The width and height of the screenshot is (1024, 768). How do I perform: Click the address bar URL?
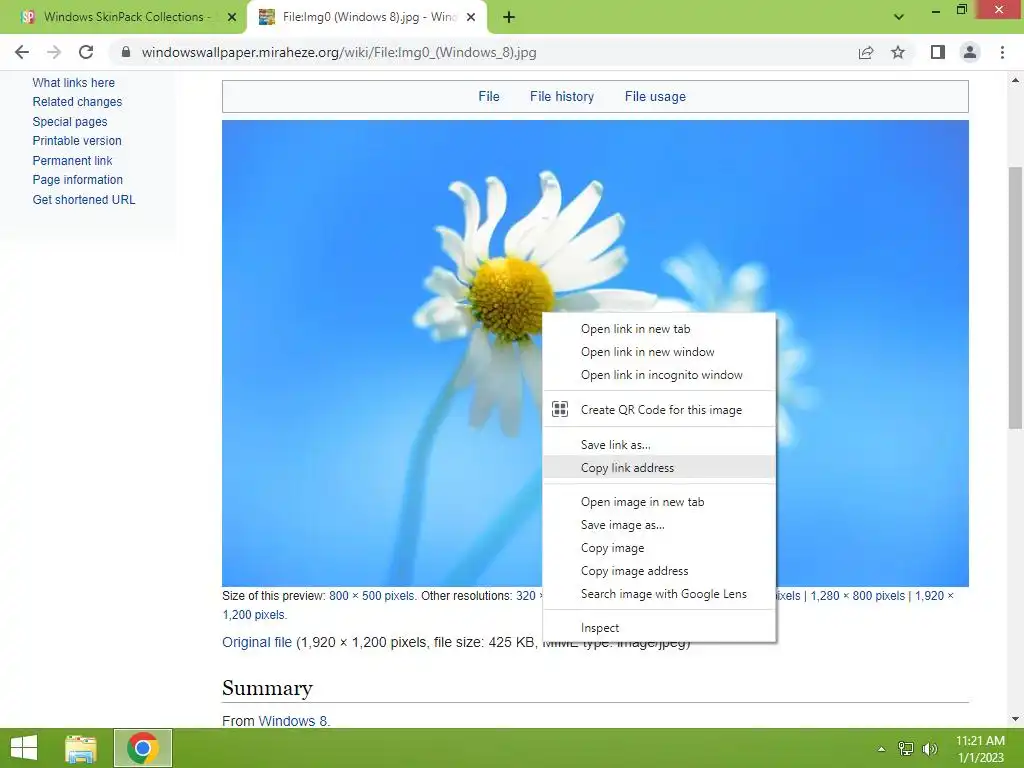tap(339, 52)
